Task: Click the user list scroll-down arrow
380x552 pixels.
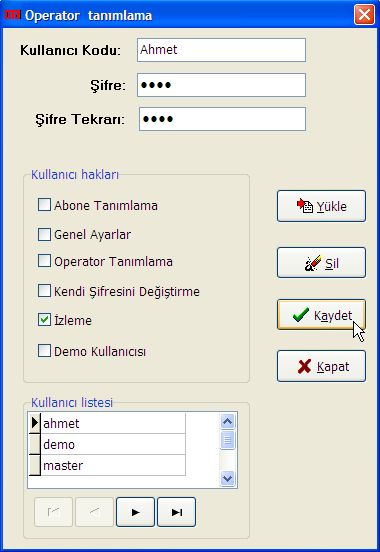Action: (x=228, y=478)
